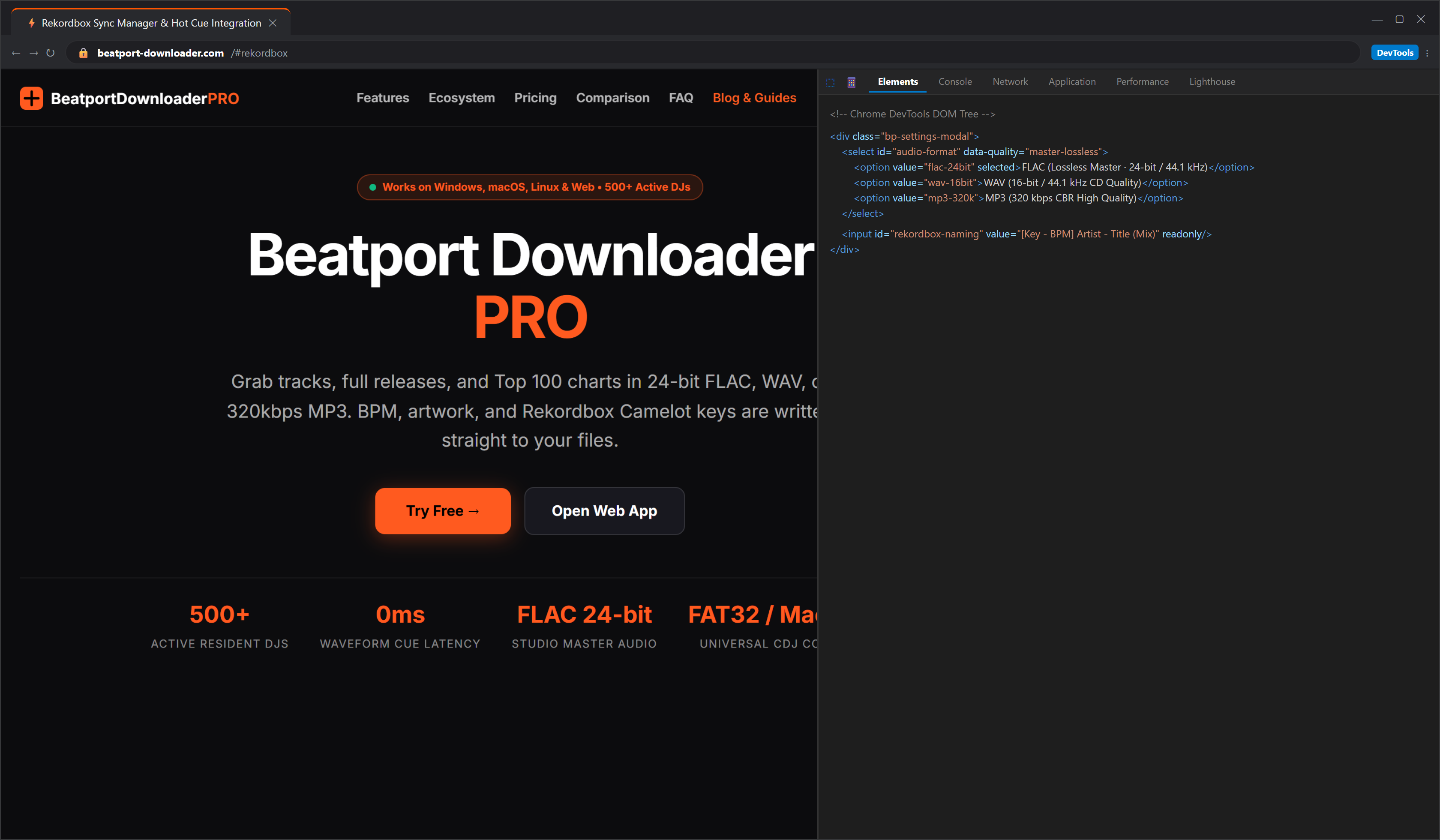Switch to the Elements panel tab

tap(898, 82)
